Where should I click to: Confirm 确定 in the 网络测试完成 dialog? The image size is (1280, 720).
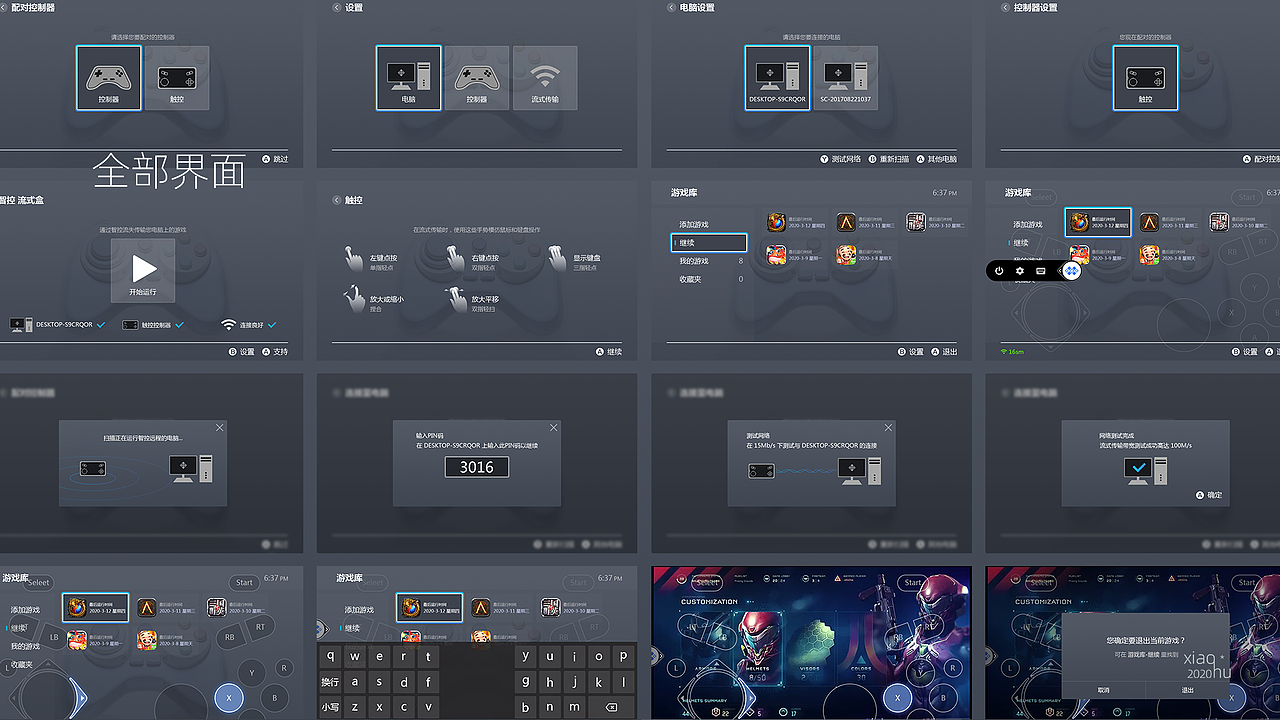click(x=1209, y=495)
